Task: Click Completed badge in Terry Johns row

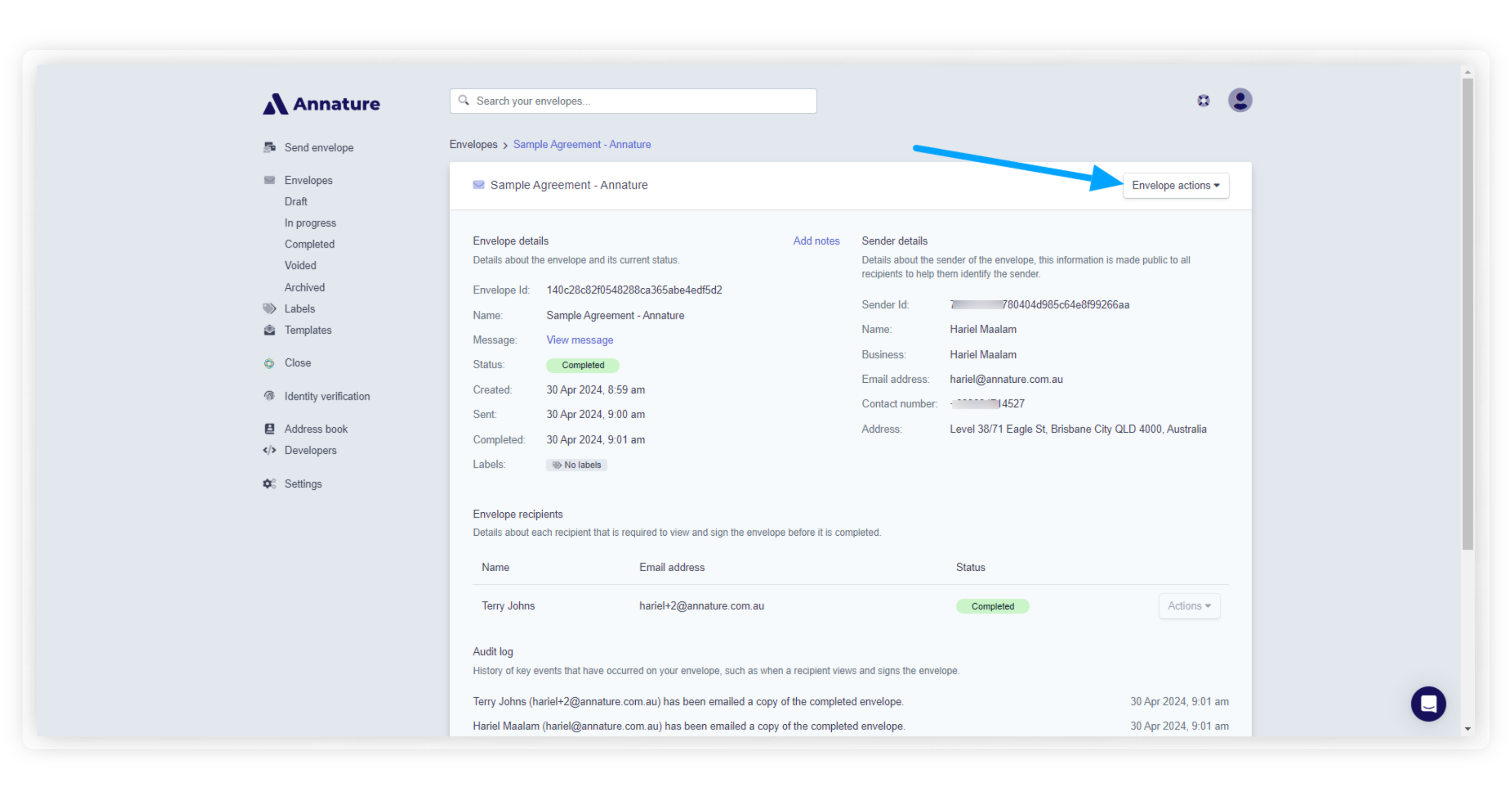Action: pos(992,606)
